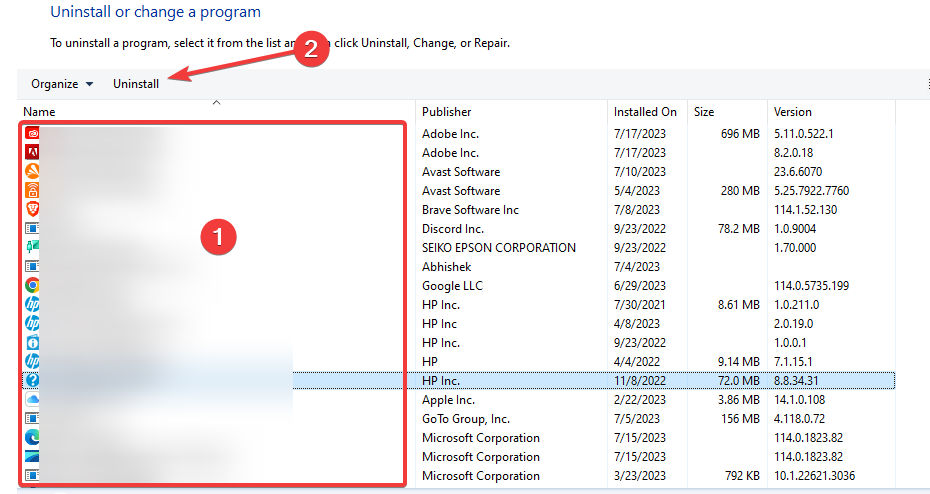Click the 9.14 MB size value
This screenshot has height=494, width=930.
click(x=738, y=361)
